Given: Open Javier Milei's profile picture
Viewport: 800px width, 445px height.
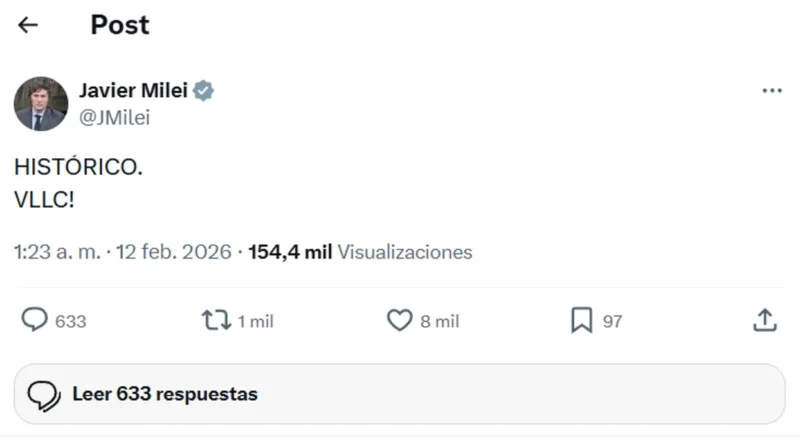Looking at the screenshot, I should click(x=41, y=104).
